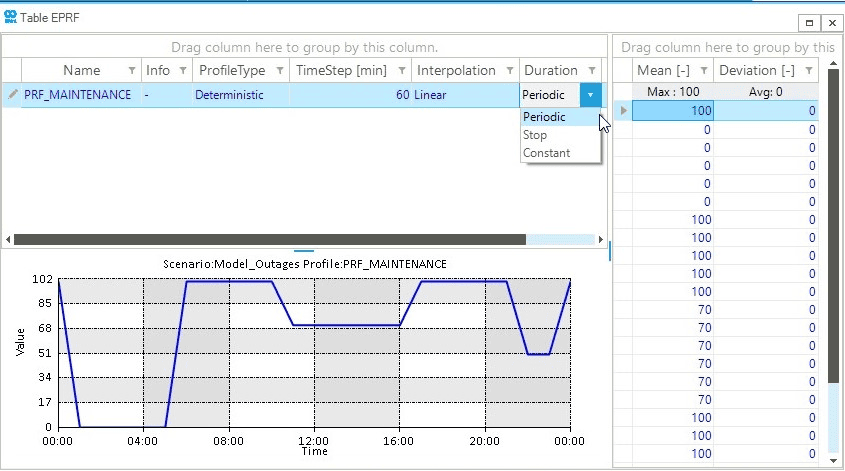Click the ProfileType column filter icon

tap(279, 71)
